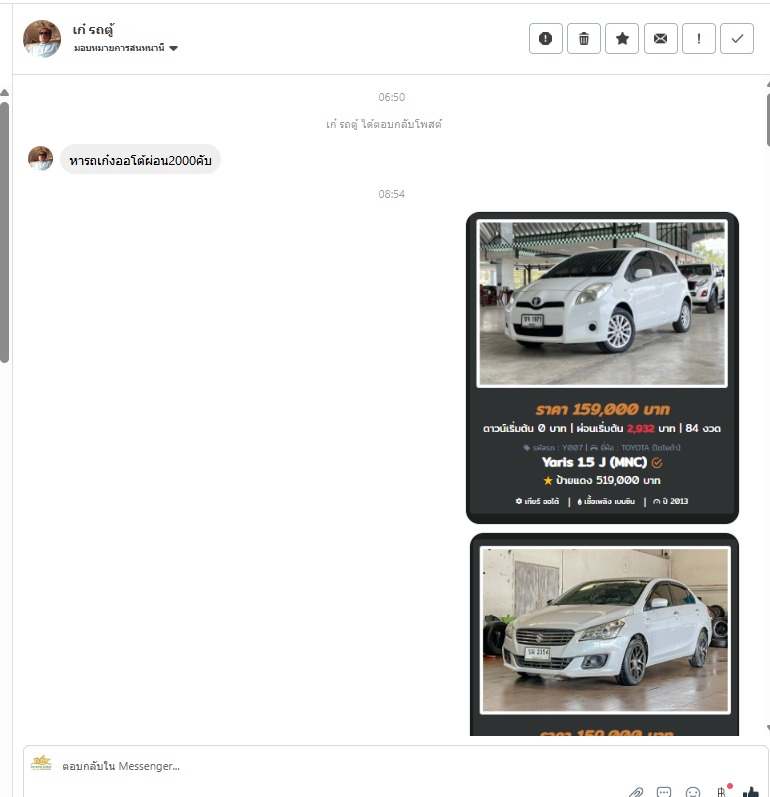Screen dimensions: 770x797
Task: Click the left panel scrollbar up arrow
Action: 4,93
